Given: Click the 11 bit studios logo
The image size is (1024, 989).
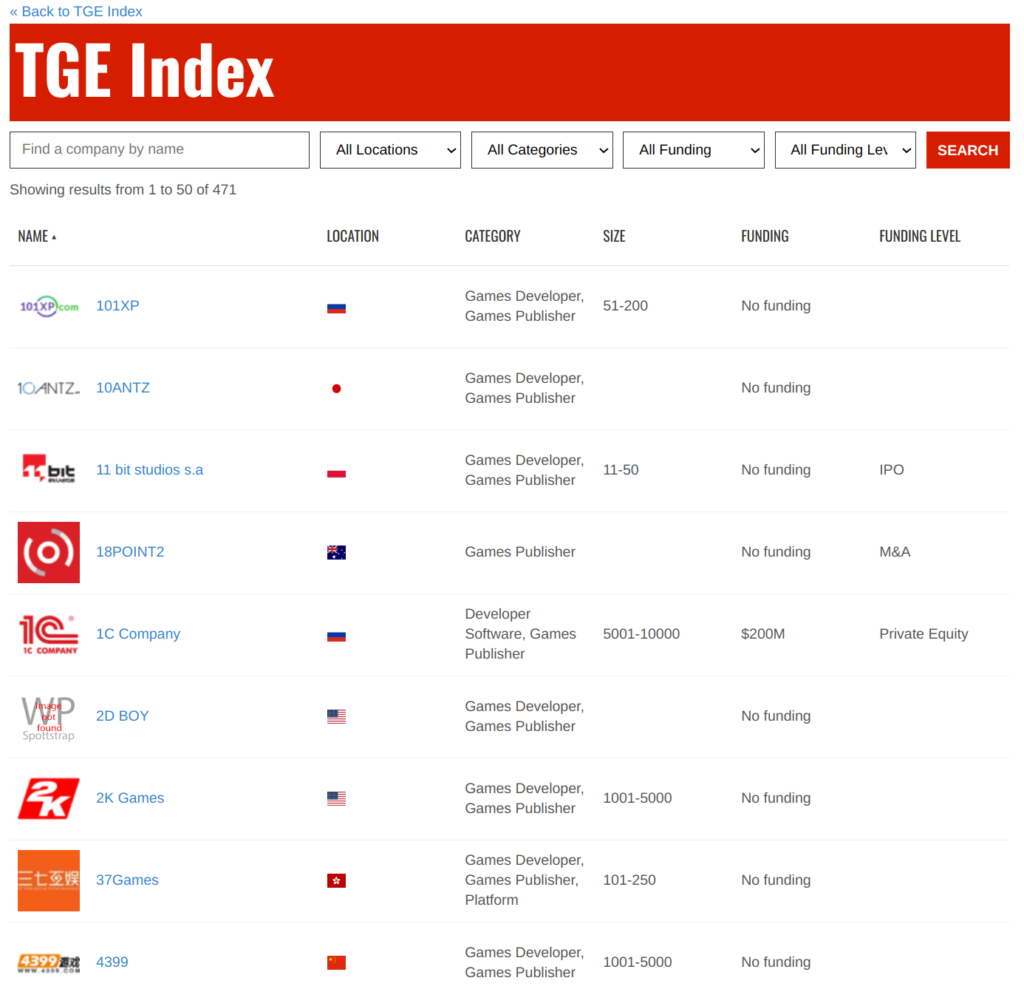Looking at the screenshot, I should tap(49, 469).
